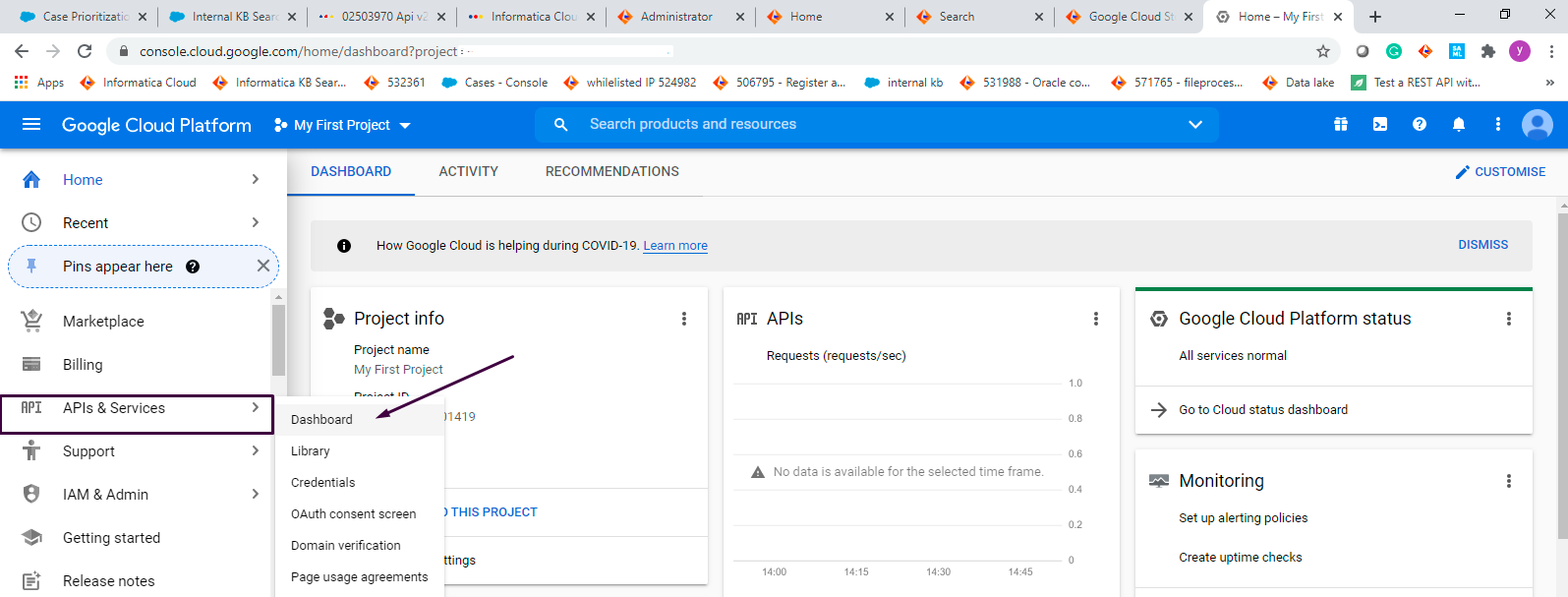This screenshot has height=597, width=1568.
Task: Bookmark this page with the star icon
Action: coord(1323,51)
